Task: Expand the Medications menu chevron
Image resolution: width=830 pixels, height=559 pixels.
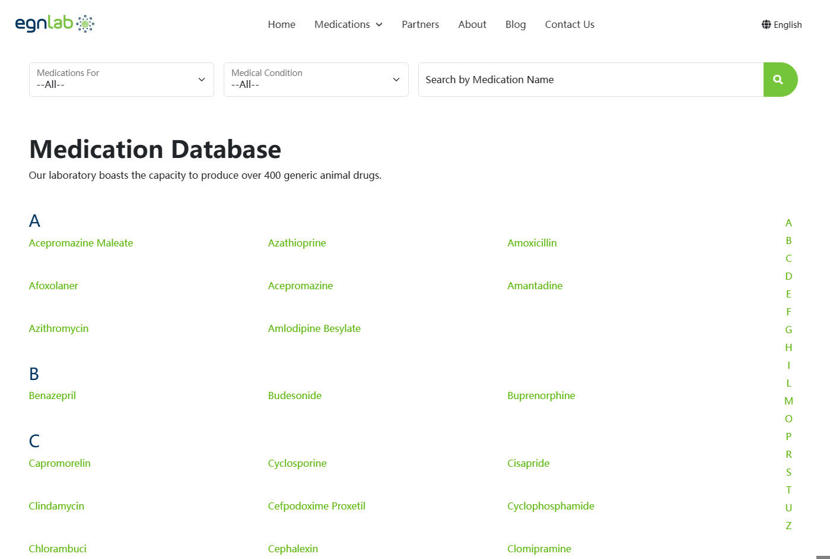Action: [379, 25]
